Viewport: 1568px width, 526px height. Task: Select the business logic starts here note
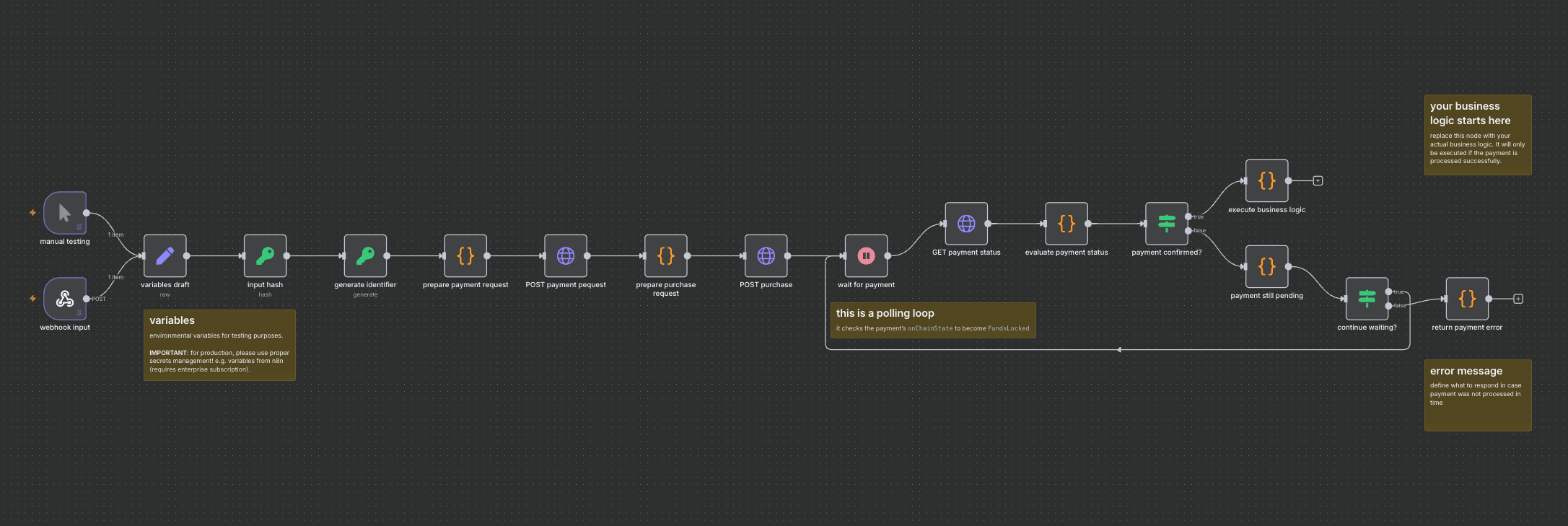pyautogui.click(x=1478, y=135)
